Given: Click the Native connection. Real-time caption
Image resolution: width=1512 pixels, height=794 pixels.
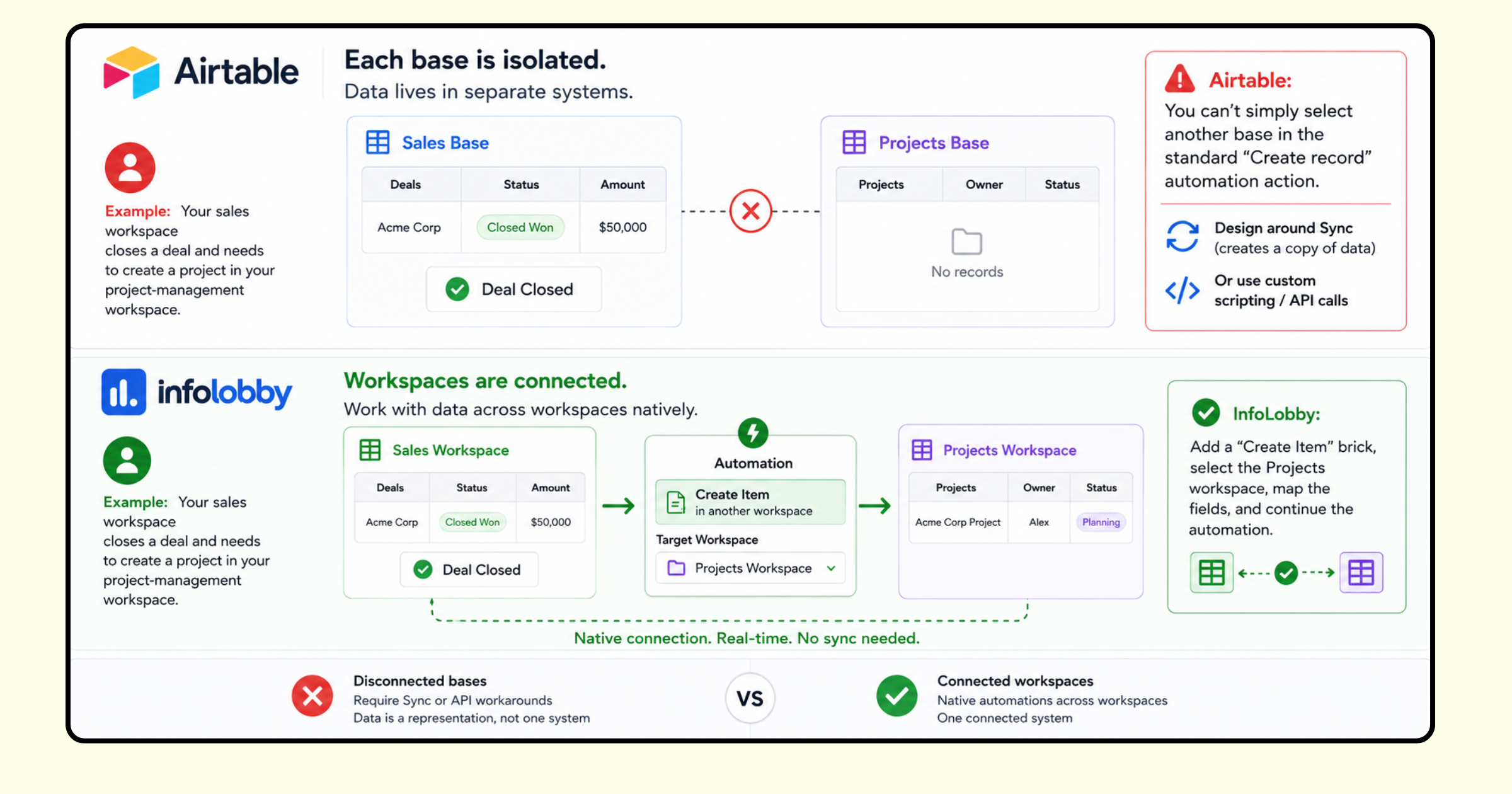Looking at the screenshot, I should [x=747, y=638].
